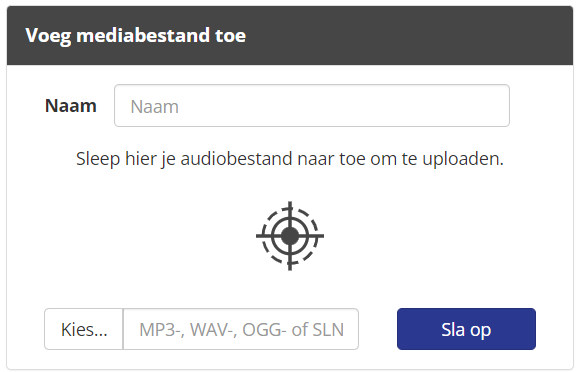Click the MP3-, WAV-, OGG- of SLN field

point(241,329)
